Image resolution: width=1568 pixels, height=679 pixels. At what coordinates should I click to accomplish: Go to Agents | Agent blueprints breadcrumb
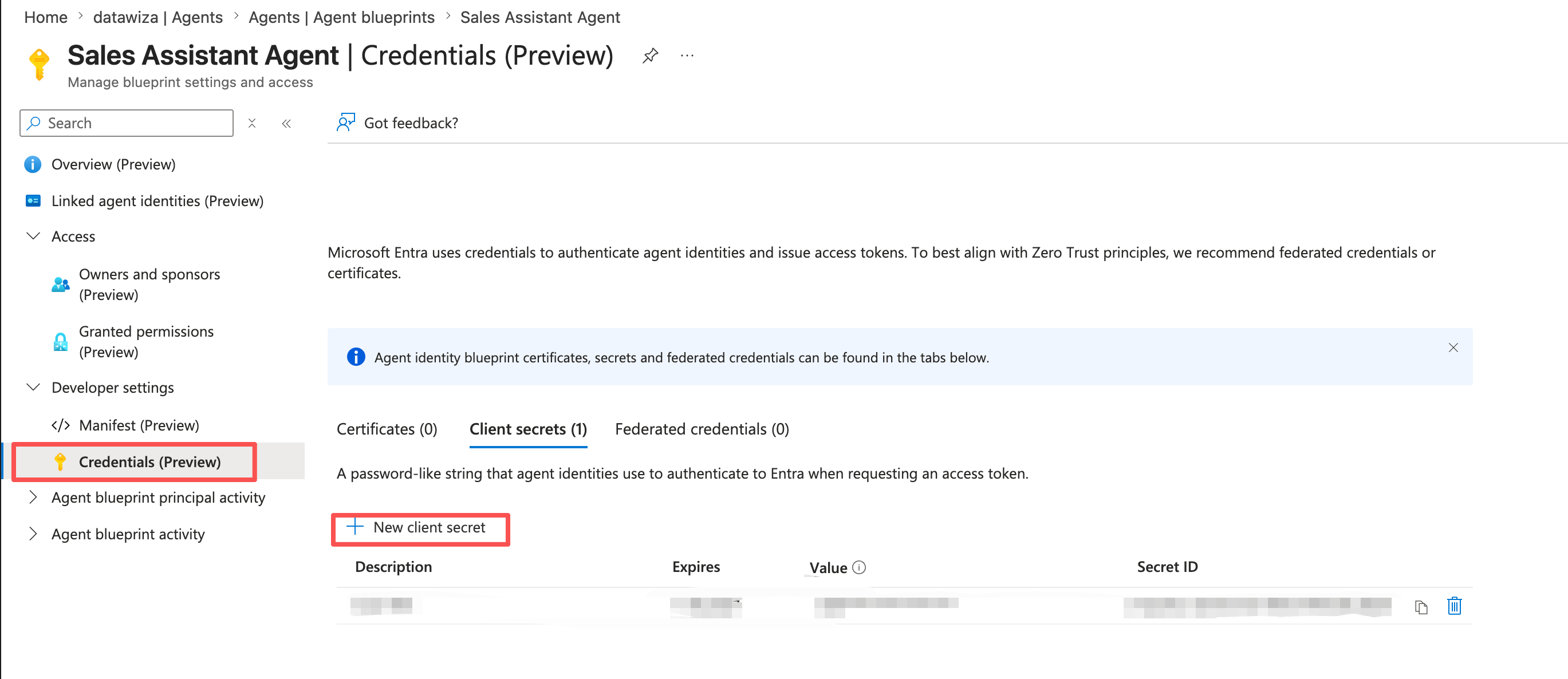click(341, 18)
